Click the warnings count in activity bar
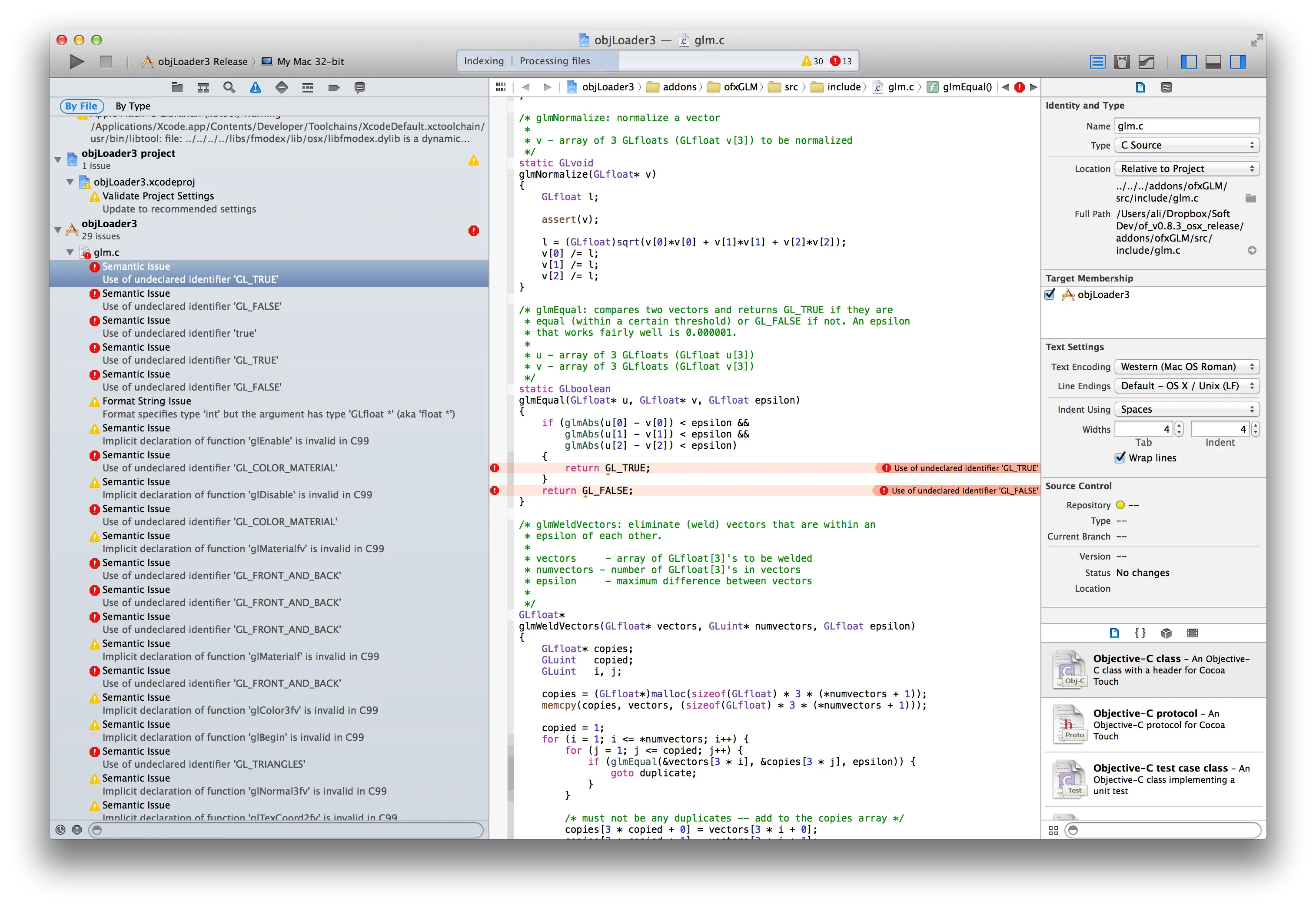This screenshot has height=908, width=1316. (812, 61)
